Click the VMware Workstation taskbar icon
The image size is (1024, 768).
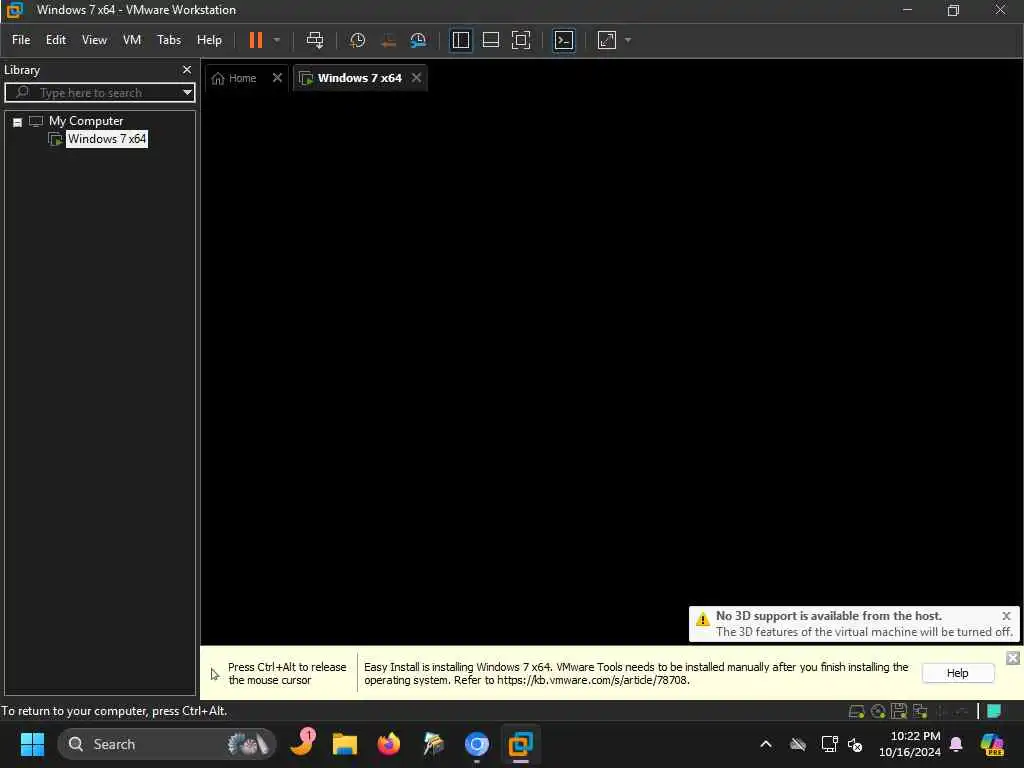pos(520,744)
